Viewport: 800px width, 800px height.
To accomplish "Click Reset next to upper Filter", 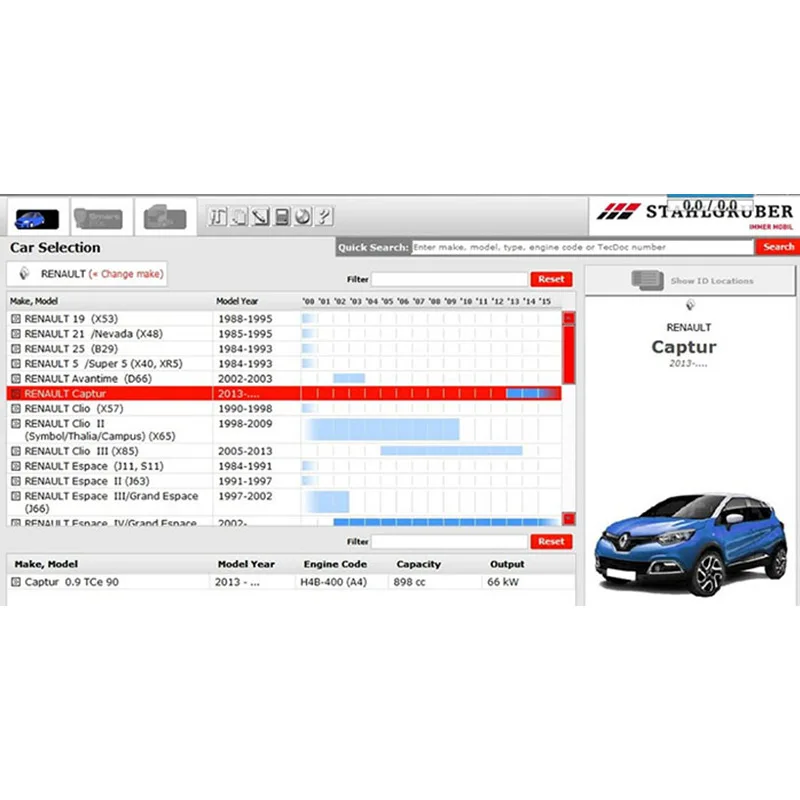I will point(551,280).
